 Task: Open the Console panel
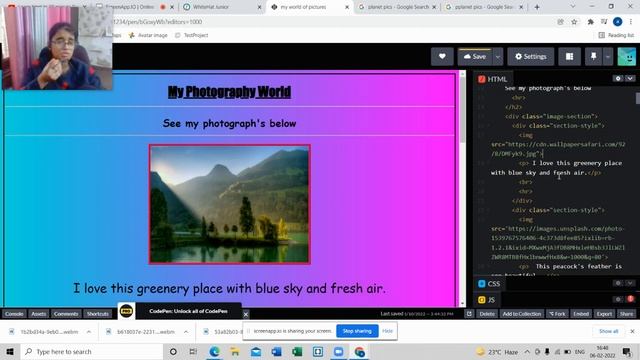coord(14,314)
